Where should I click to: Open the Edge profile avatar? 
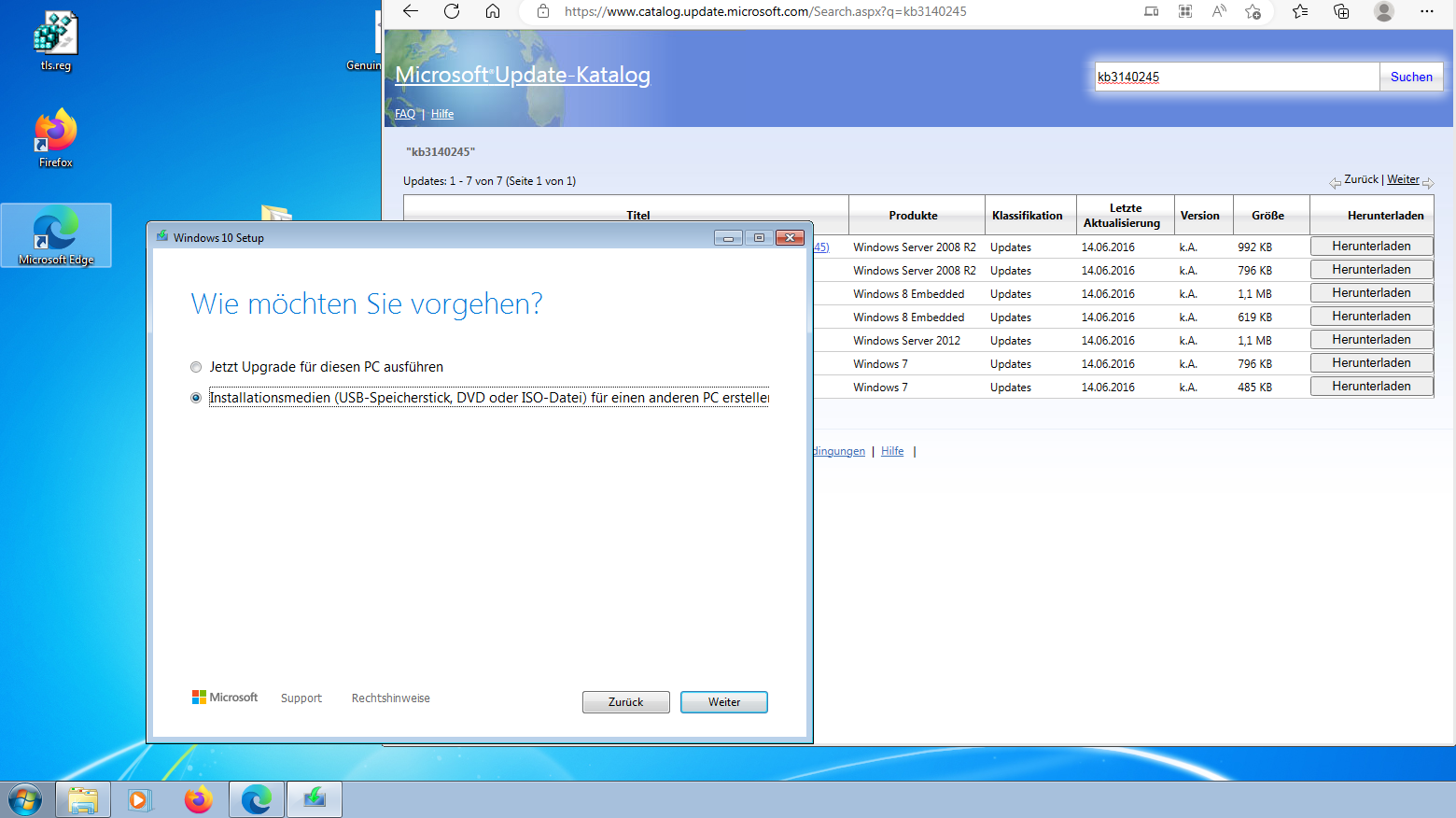(x=1384, y=11)
